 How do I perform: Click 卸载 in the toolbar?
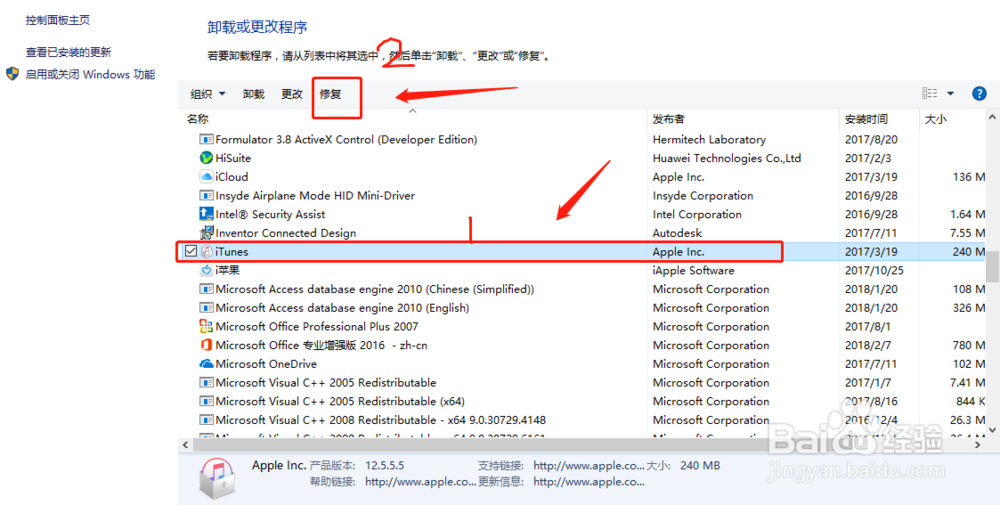pos(253,94)
